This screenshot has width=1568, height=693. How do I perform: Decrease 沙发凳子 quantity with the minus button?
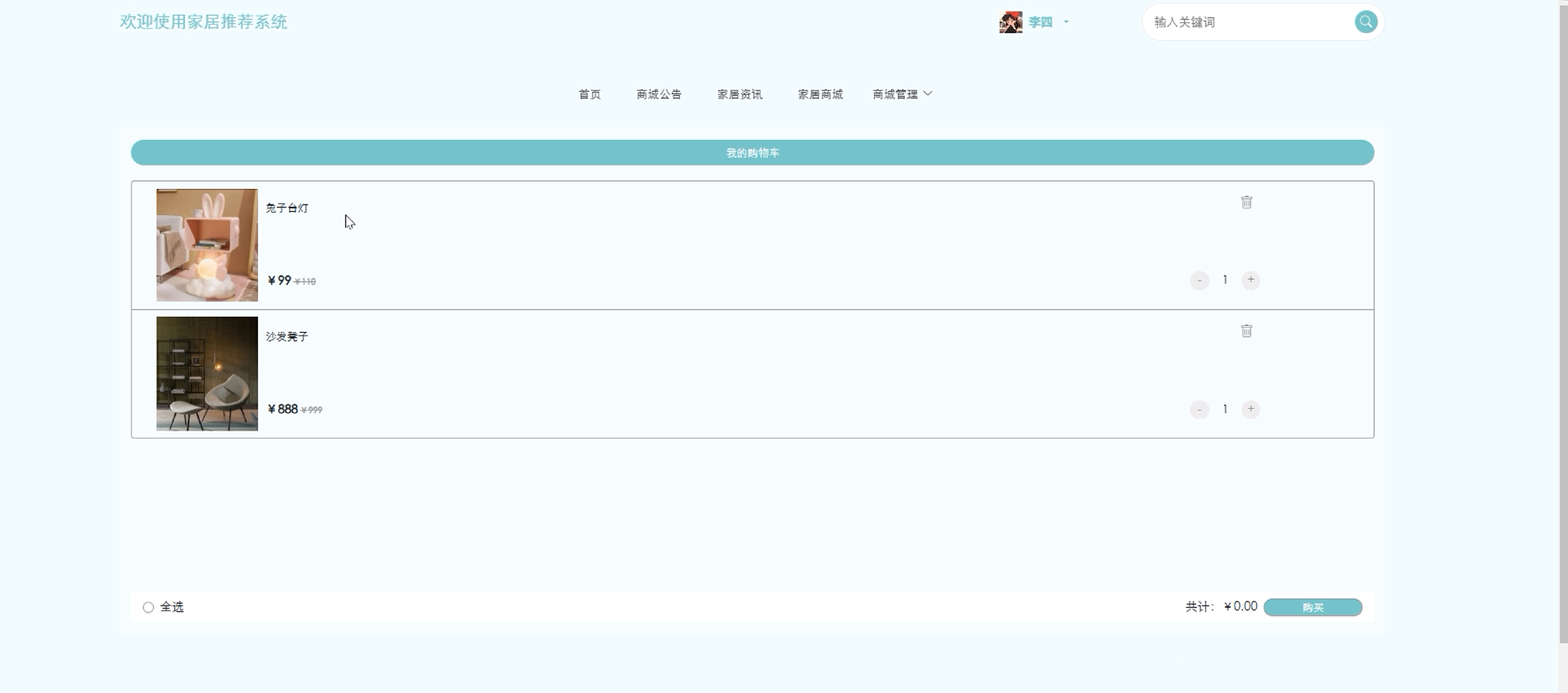point(1199,410)
